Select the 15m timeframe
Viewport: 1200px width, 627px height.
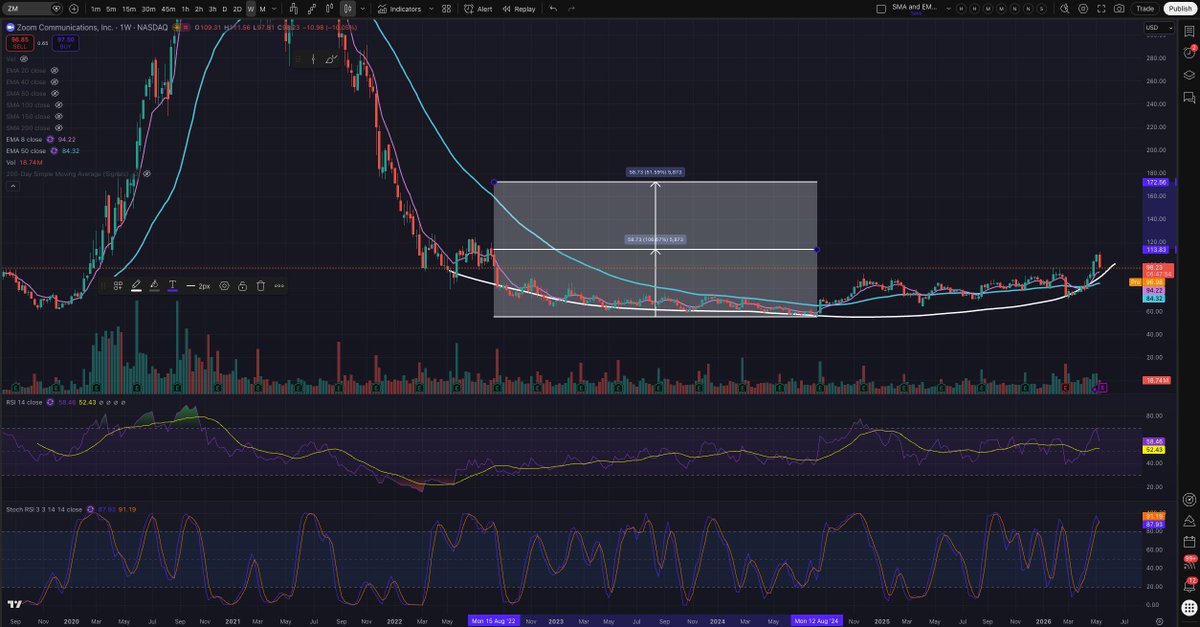[x=129, y=9]
